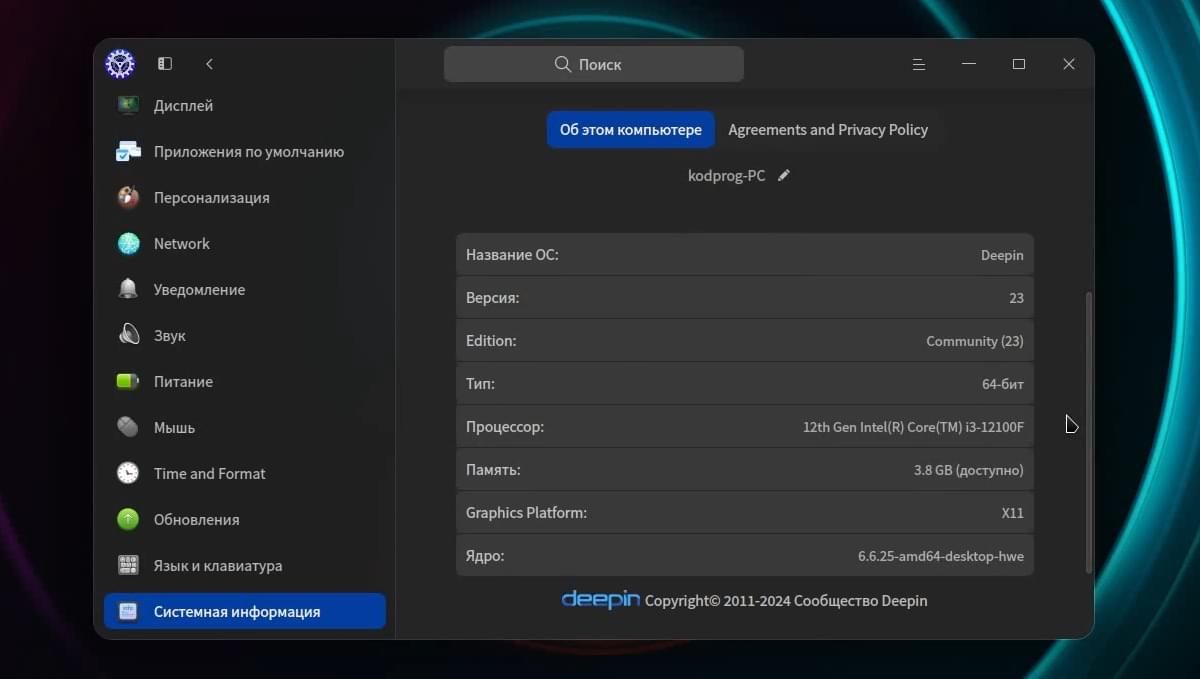Click the Copyright 2011-2024 Сообщество Deepin text
The height and width of the screenshot is (679, 1200).
[x=786, y=601]
